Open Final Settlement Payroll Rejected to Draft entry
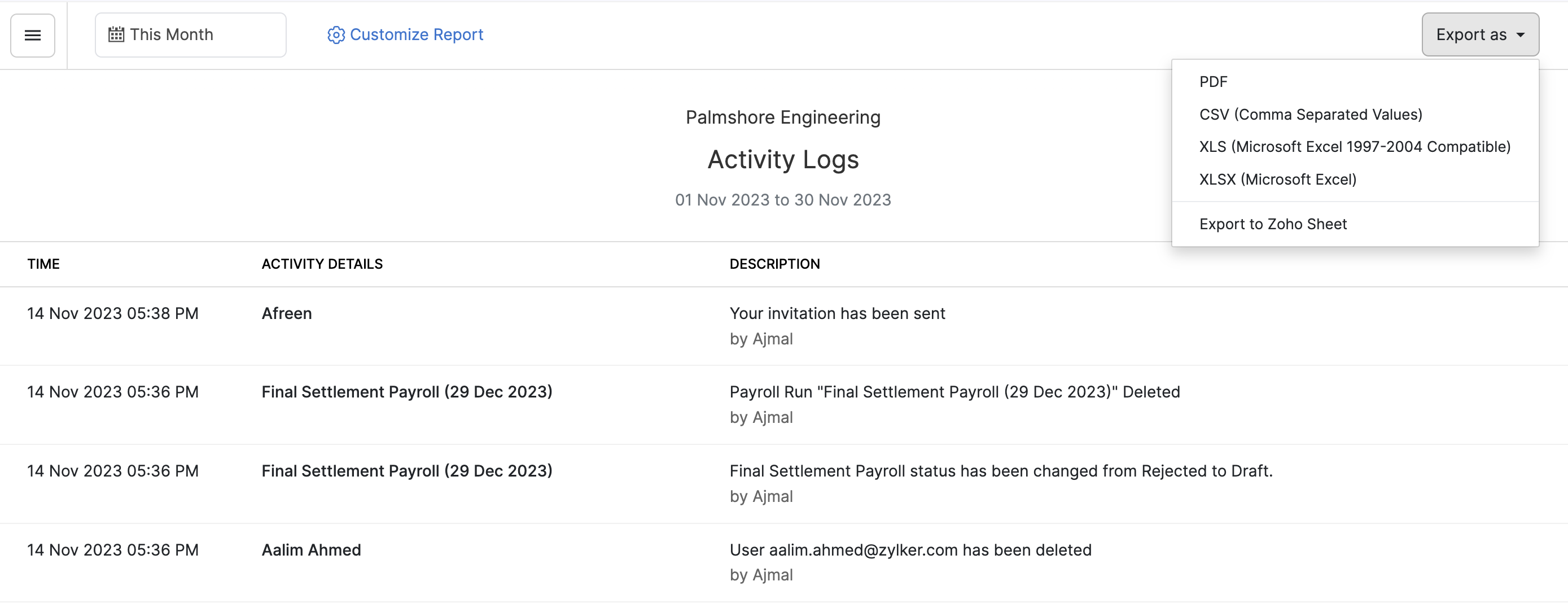The height and width of the screenshot is (603, 1568). [406, 471]
